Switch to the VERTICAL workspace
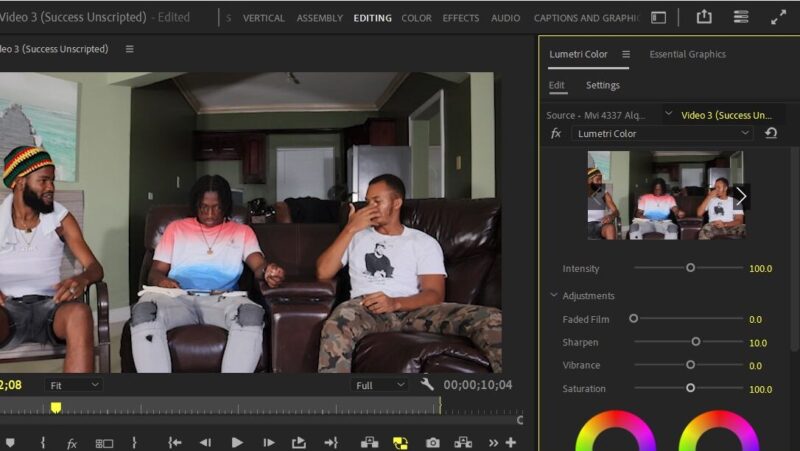The width and height of the screenshot is (800, 451). point(263,18)
